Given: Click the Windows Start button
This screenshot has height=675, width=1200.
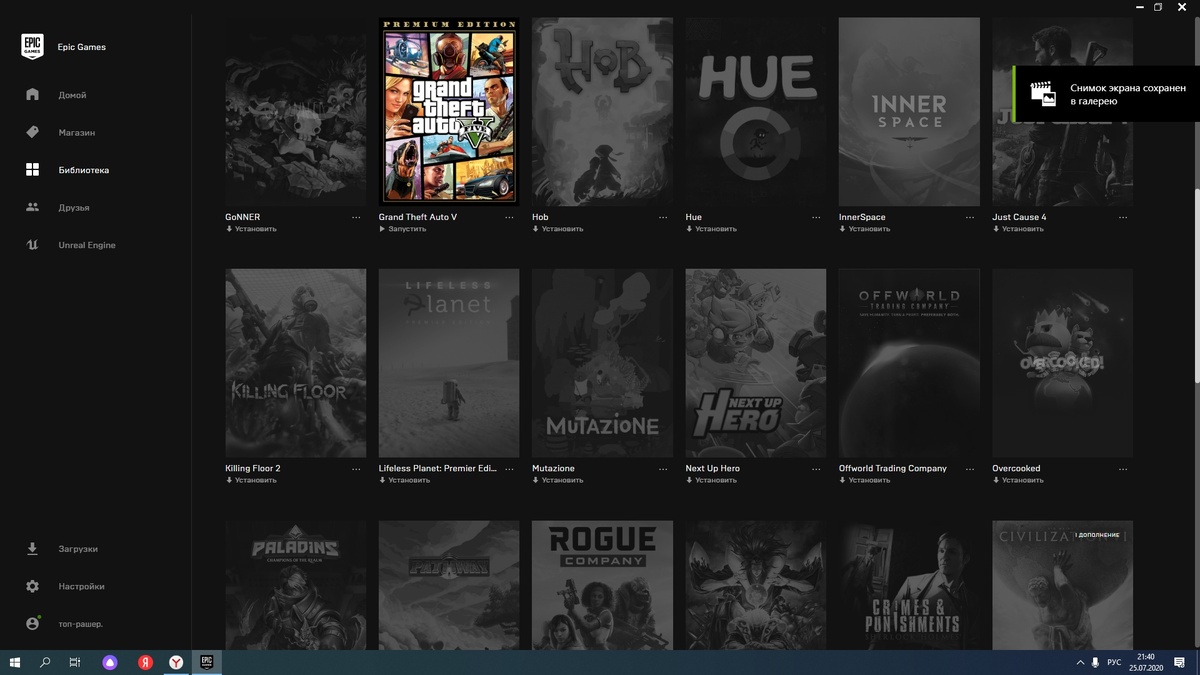Looking at the screenshot, I should (x=15, y=662).
